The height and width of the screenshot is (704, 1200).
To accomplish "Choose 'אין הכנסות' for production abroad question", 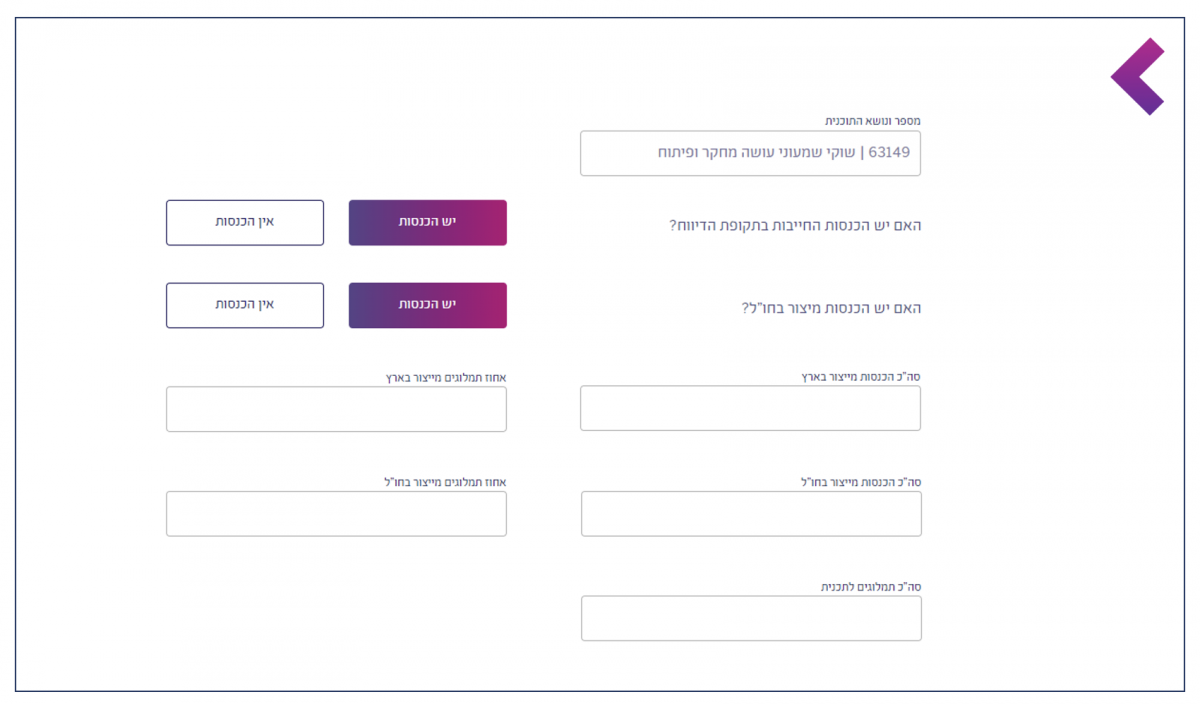I will [x=245, y=305].
